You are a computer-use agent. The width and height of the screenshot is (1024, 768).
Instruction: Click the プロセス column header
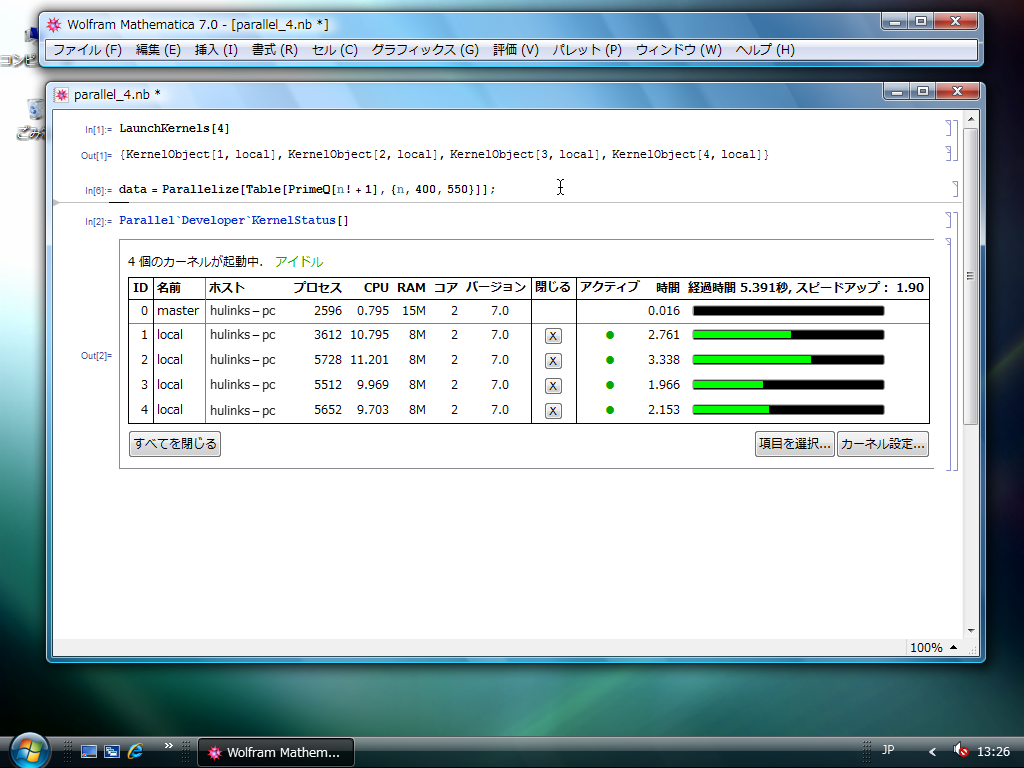click(317, 288)
